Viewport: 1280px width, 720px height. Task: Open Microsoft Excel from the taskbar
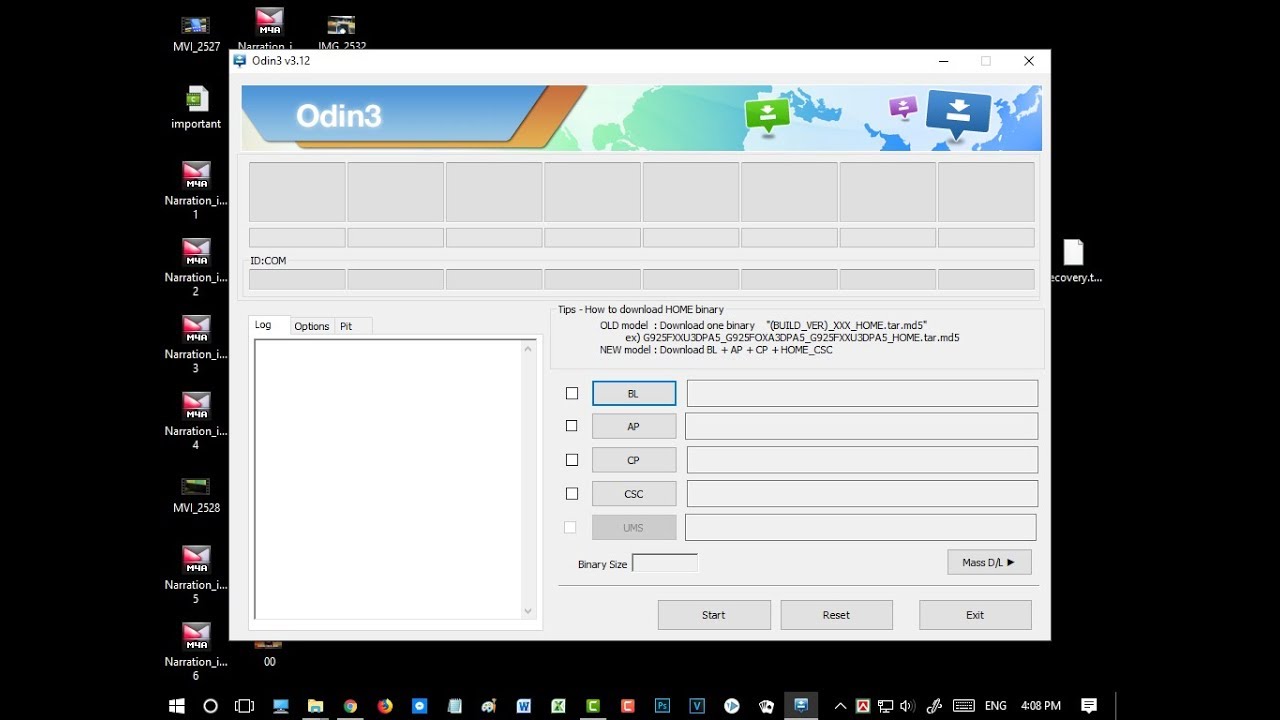coord(558,705)
